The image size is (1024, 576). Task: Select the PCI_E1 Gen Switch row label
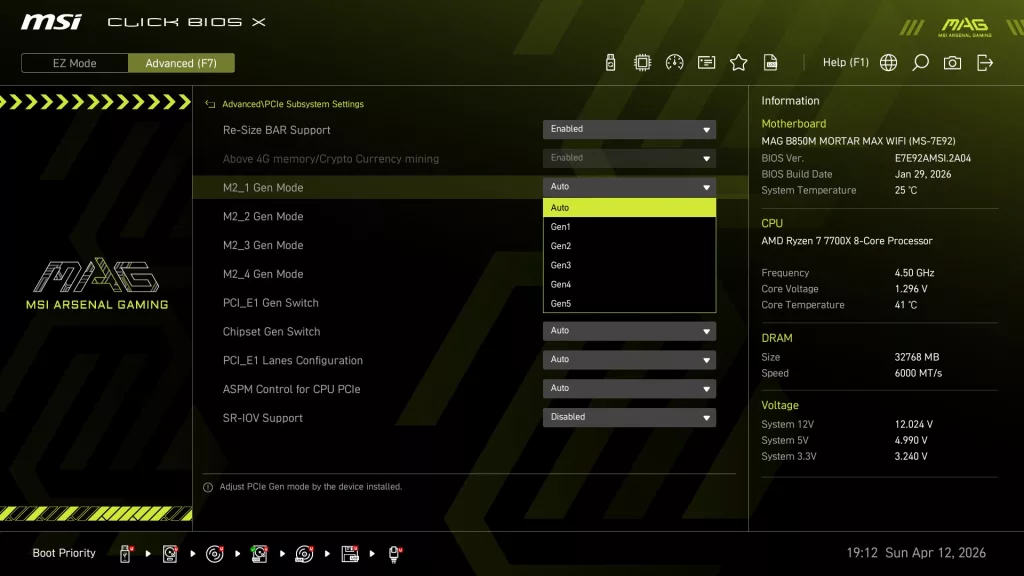coord(270,302)
